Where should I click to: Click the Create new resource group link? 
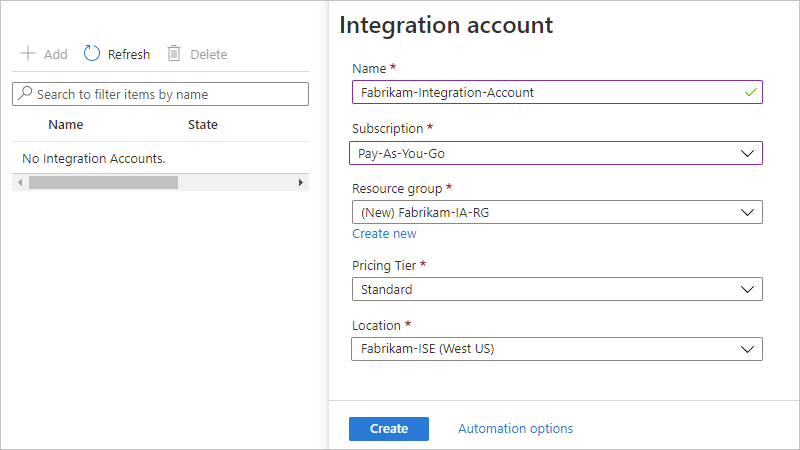point(384,234)
